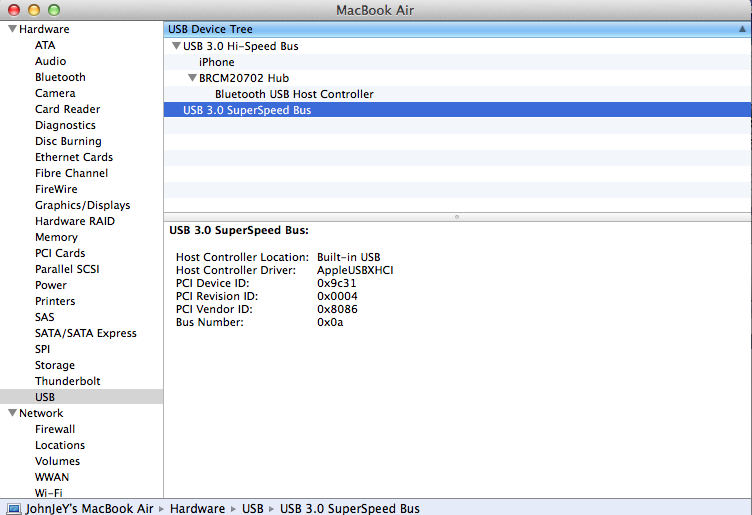Viewport: 752px width, 515px height.
Task: Click the PCI Device ID value 0x9c31
Action: point(337,283)
